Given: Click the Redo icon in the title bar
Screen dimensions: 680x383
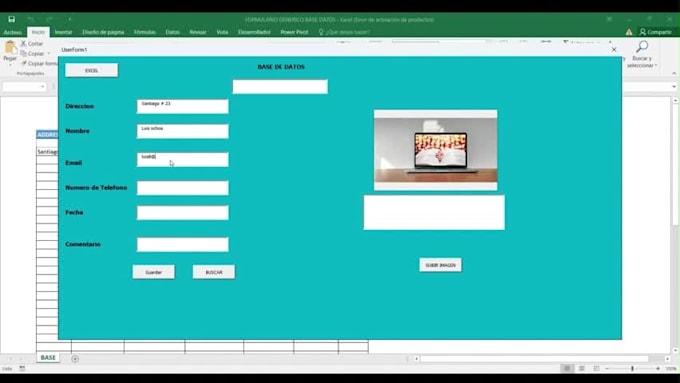Looking at the screenshot, I should [x=49, y=19].
